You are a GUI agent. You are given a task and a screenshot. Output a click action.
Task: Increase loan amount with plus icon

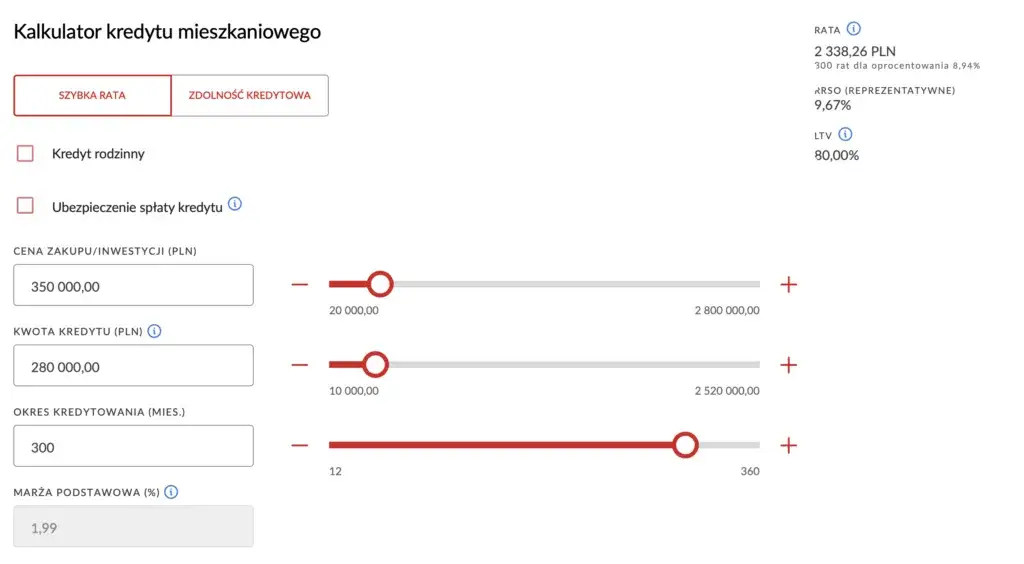[x=789, y=365]
